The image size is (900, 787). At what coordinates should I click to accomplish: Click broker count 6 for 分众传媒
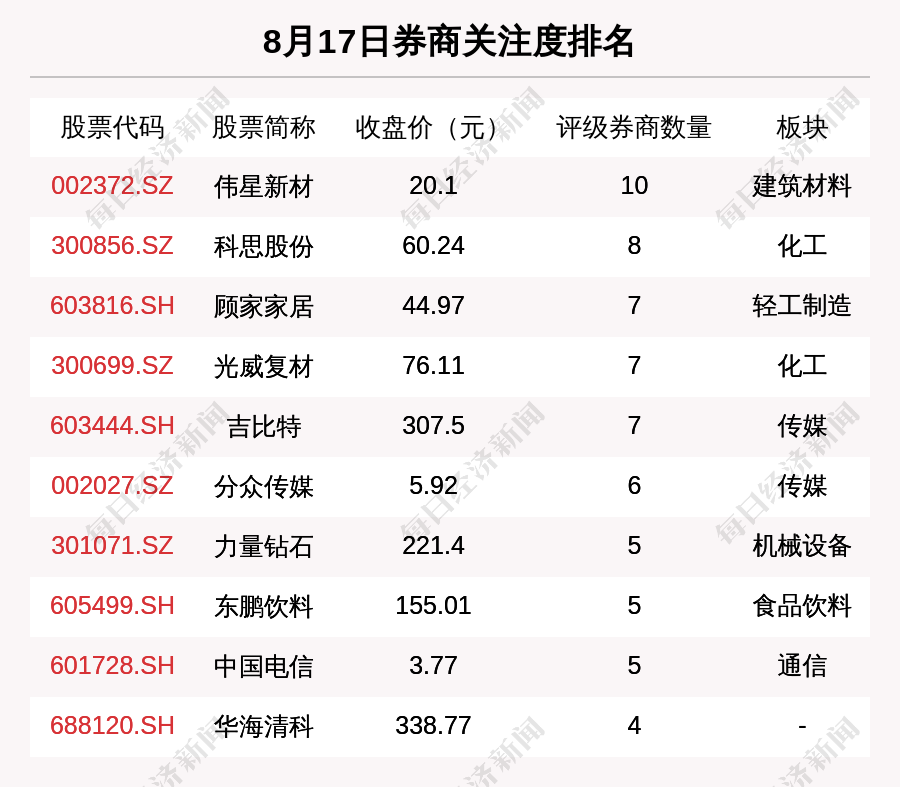(x=634, y=486)
